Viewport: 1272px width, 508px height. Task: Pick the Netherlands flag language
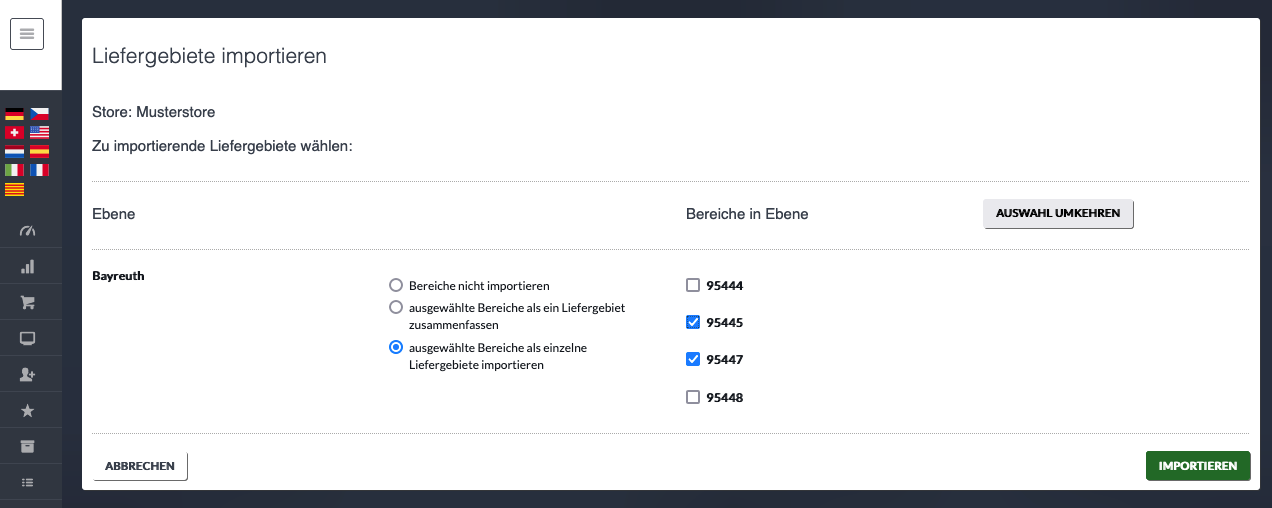[14, 152]
